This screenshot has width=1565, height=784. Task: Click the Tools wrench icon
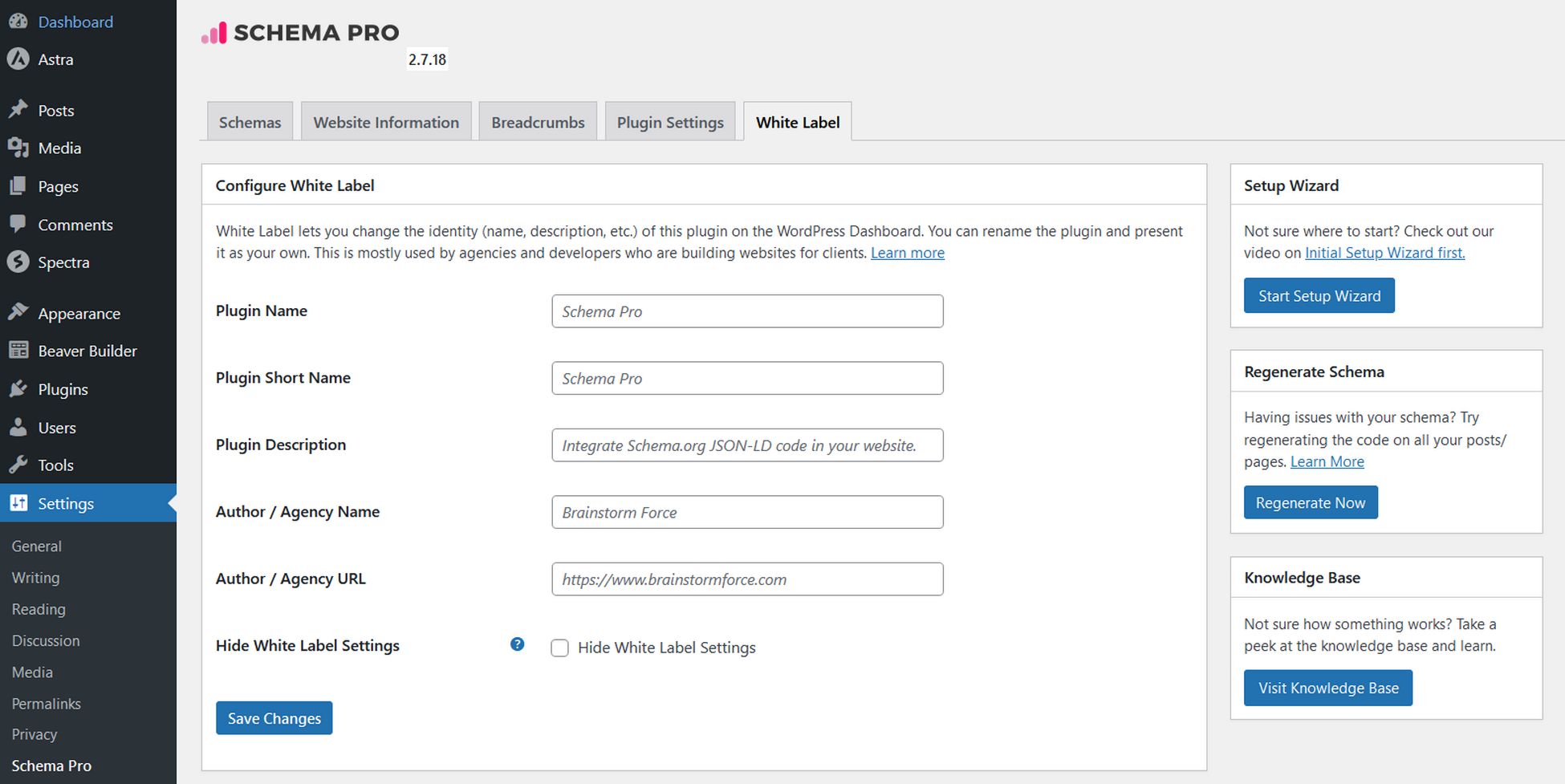click(x=18, y=465)
